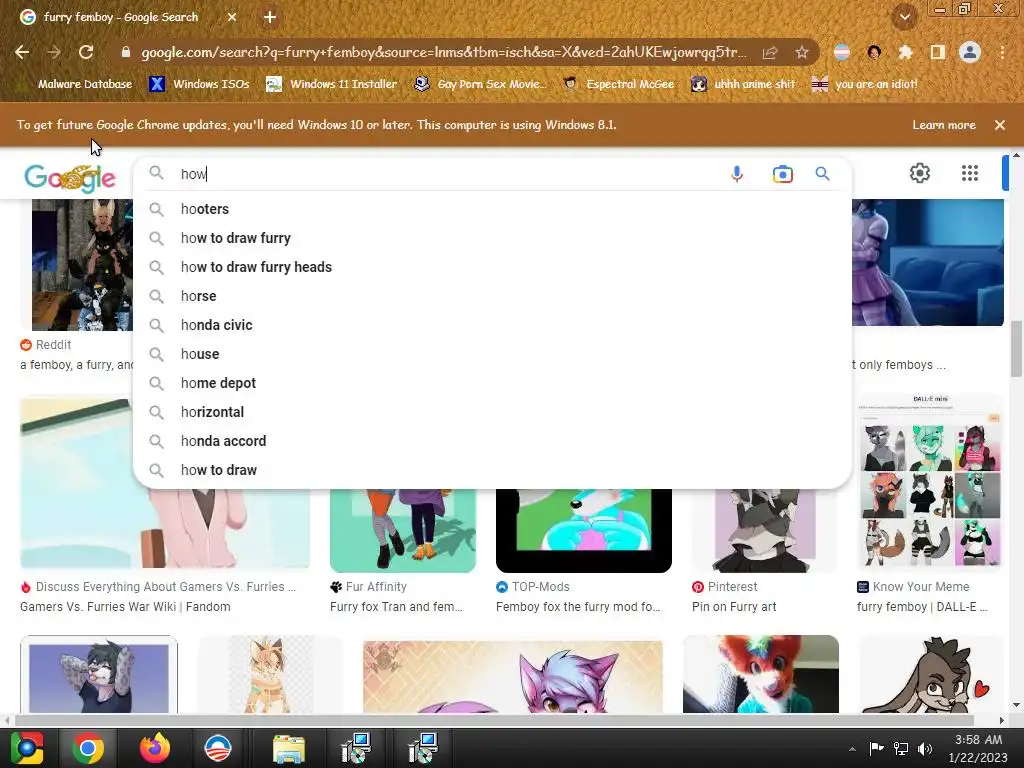
Task: Click the transgender flag extension icon
Action: [x=842, y=52]
